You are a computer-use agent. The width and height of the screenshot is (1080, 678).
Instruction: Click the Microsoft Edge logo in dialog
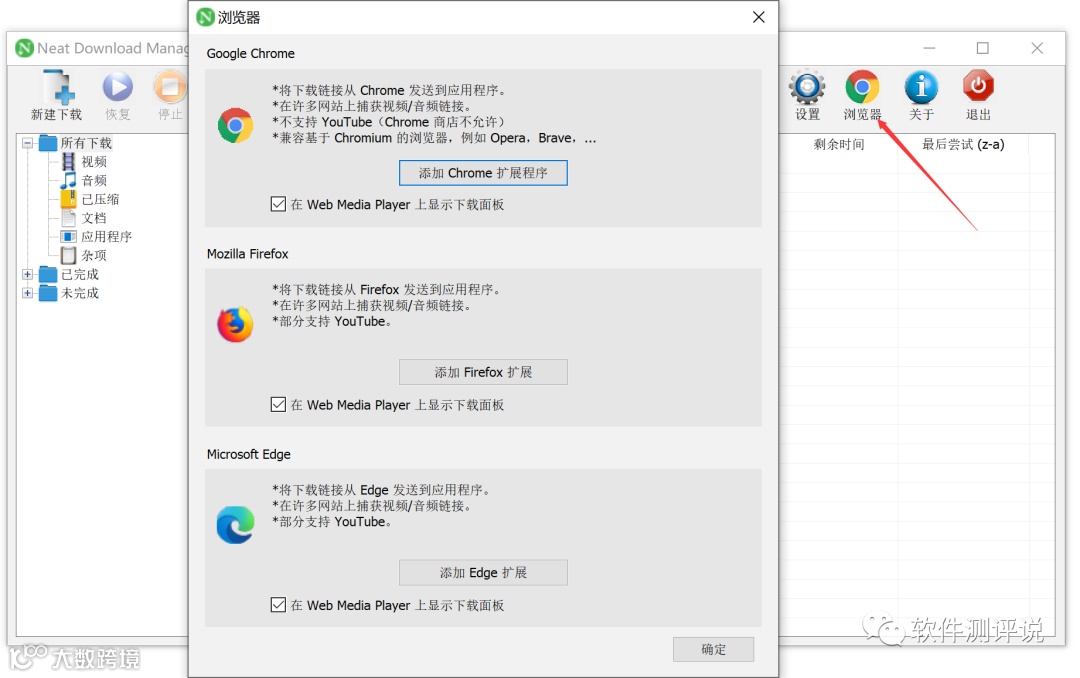236,525
